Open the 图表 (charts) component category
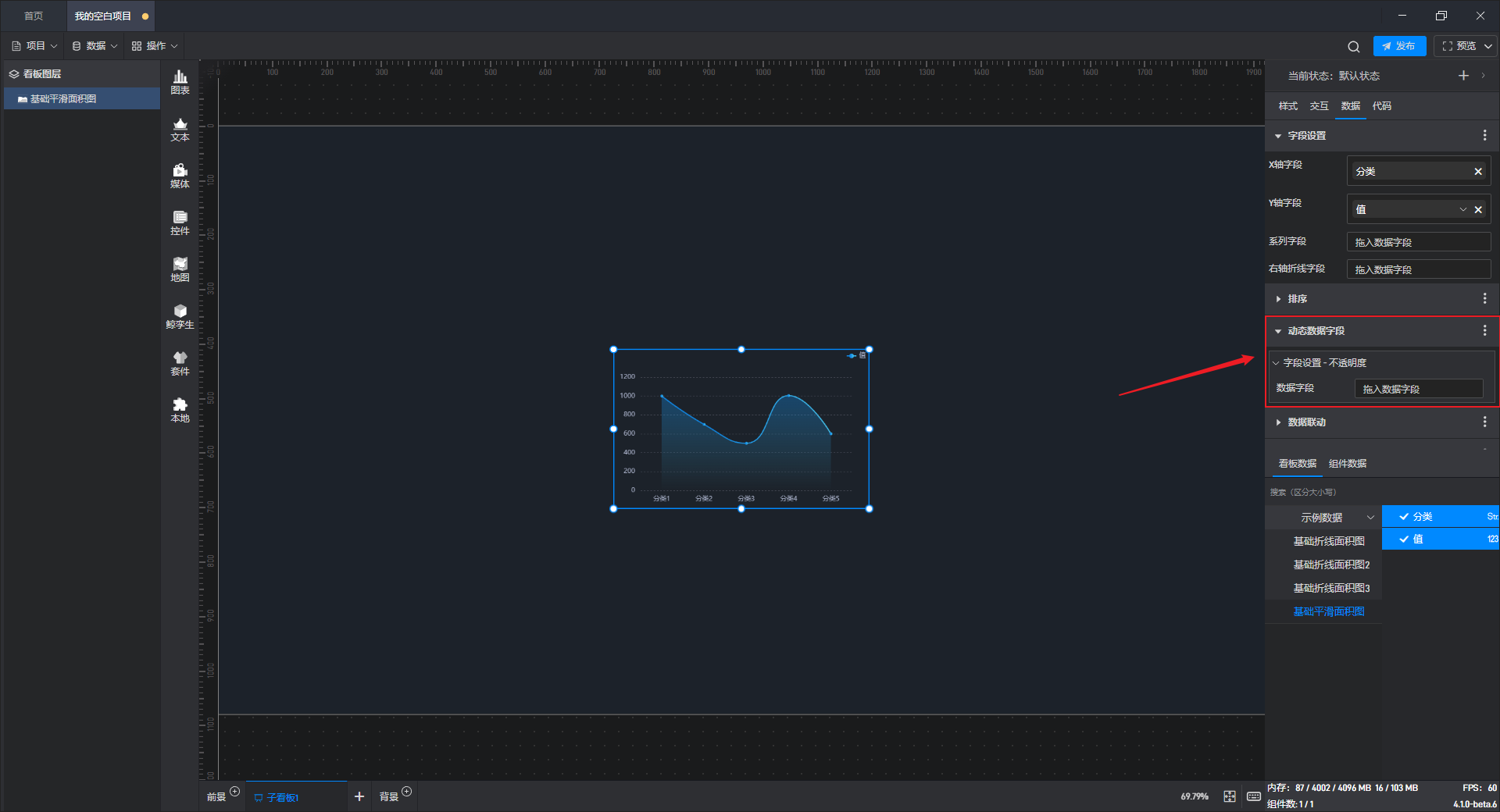Viewport: 1500px width, 812px height. pos(180,82)
